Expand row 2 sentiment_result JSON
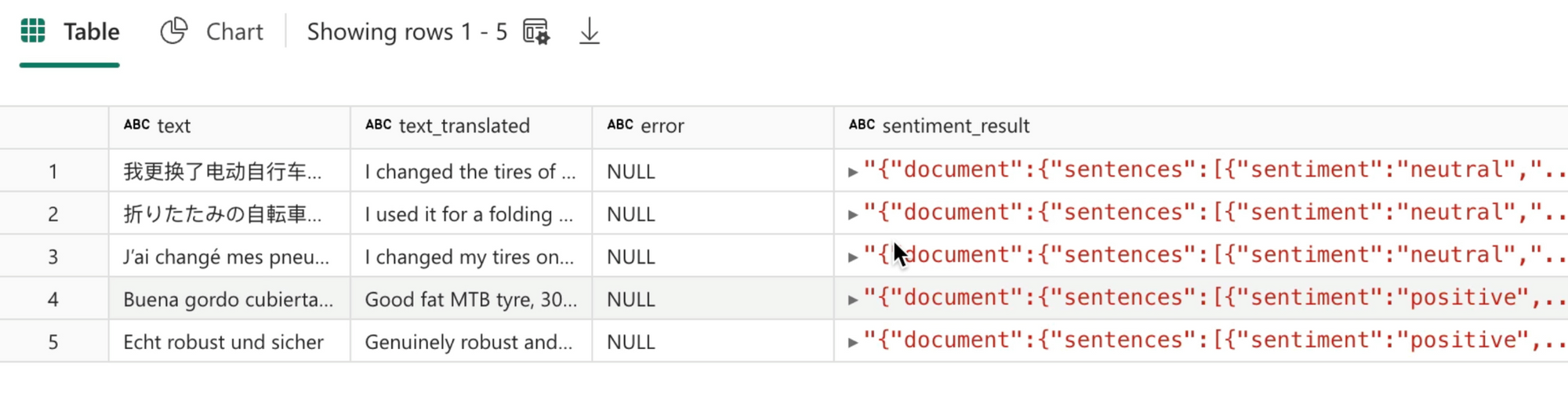This screenshot has height=393, width=1568. tap(853, 214)
